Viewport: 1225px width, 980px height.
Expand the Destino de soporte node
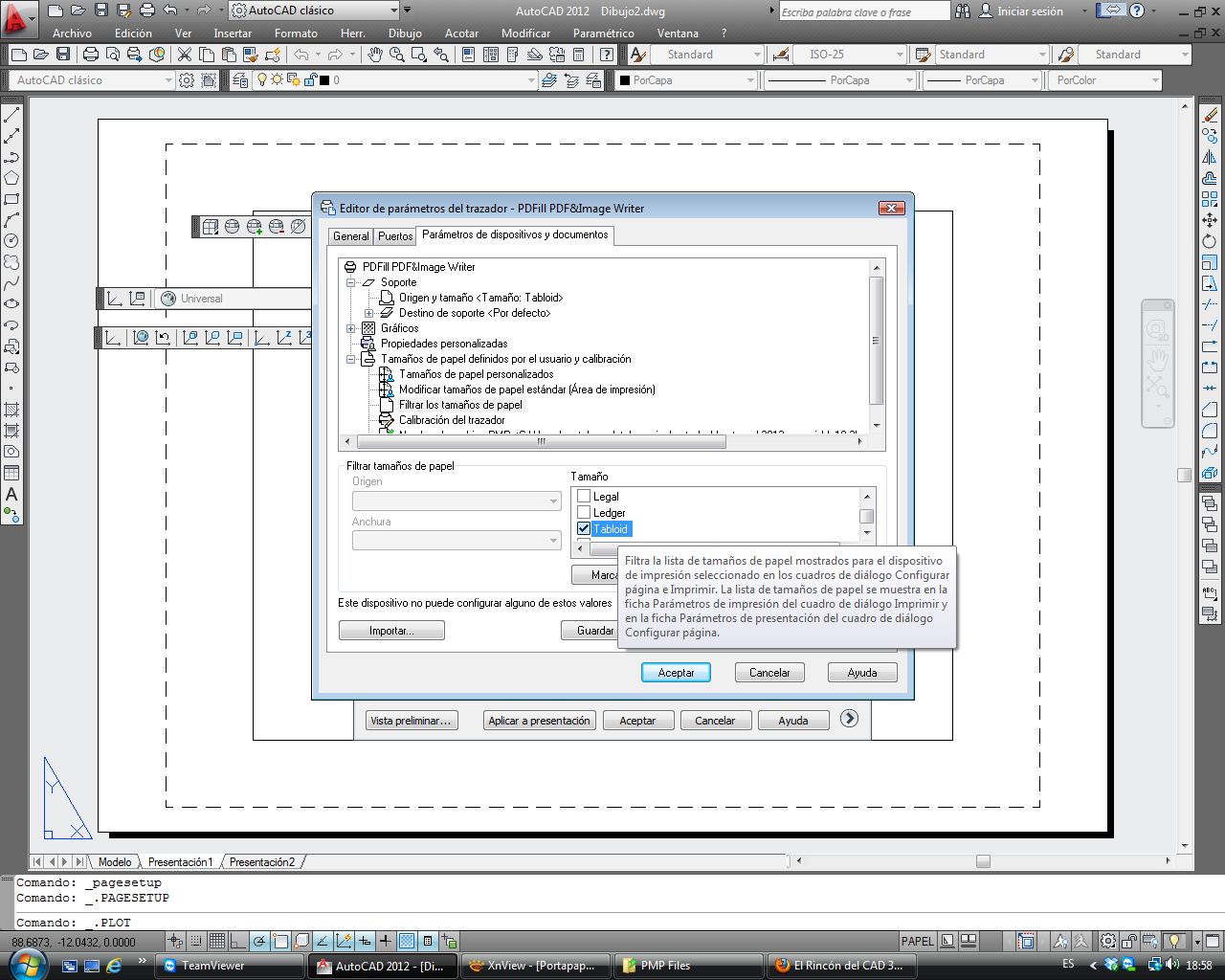click(x=369, y=313)
